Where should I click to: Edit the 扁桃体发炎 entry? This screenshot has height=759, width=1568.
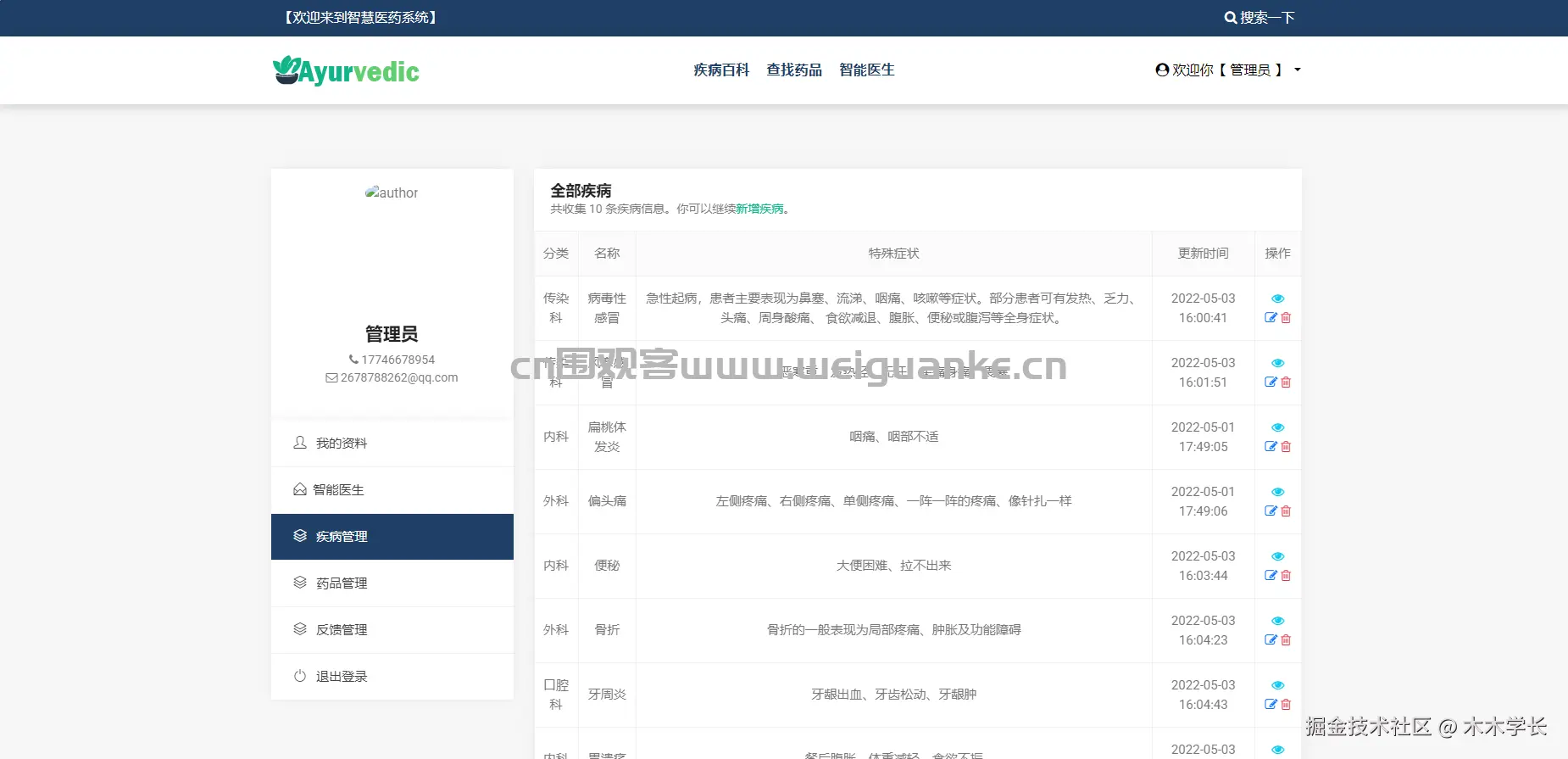tap(1271, 446)
